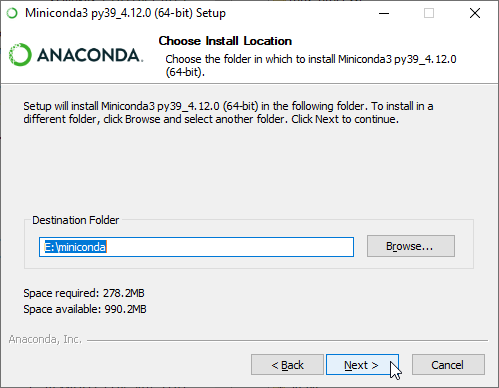Click the window title text Miniconda3 Setup
The height and width of the screenshot is (388, 499).
pyautogui.click(x=125, y=13)
